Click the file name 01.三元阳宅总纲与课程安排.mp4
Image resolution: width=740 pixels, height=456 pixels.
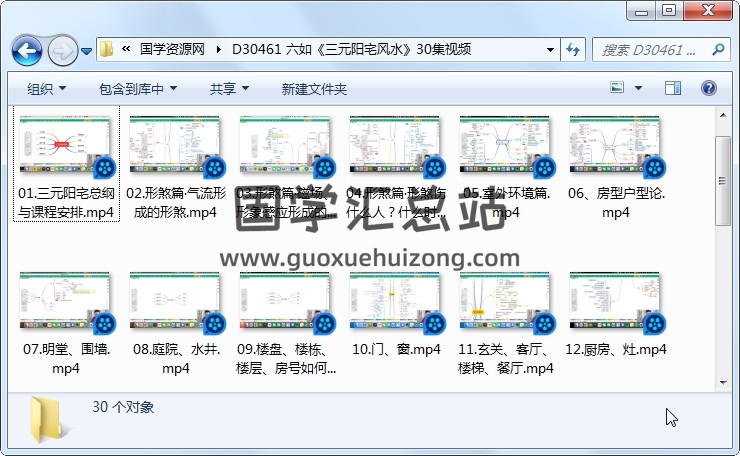(x=66, y=203)
